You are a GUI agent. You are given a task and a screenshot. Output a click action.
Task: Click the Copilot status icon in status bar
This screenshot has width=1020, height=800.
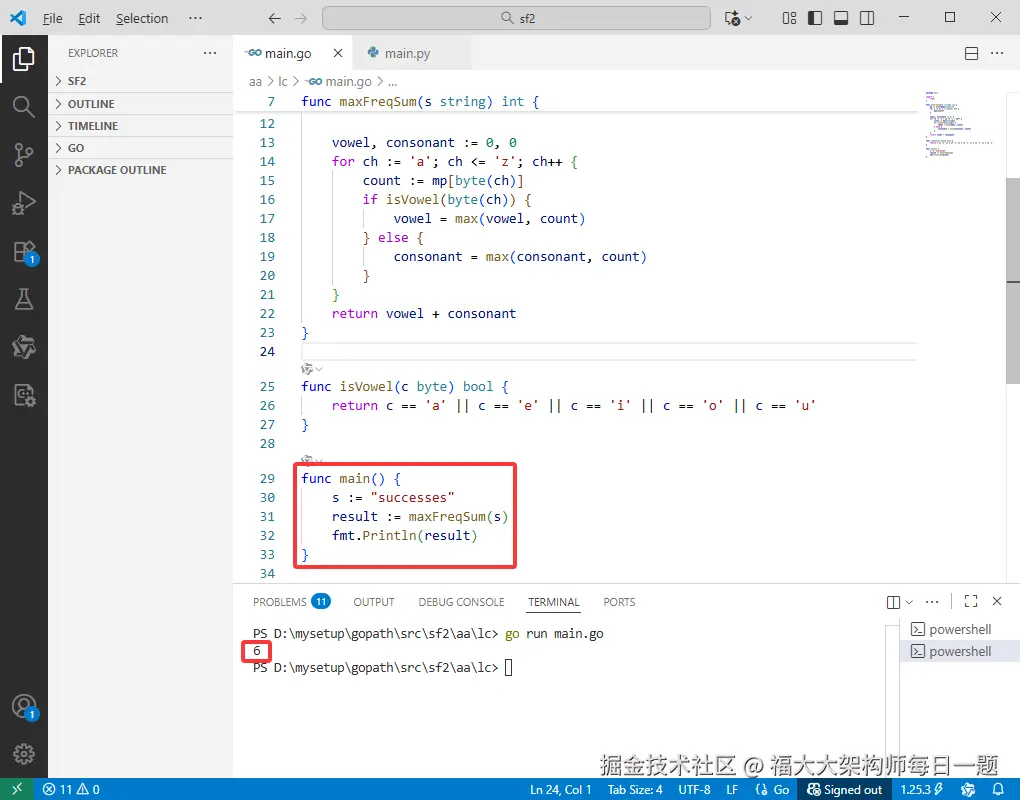(x=967, y=789)
